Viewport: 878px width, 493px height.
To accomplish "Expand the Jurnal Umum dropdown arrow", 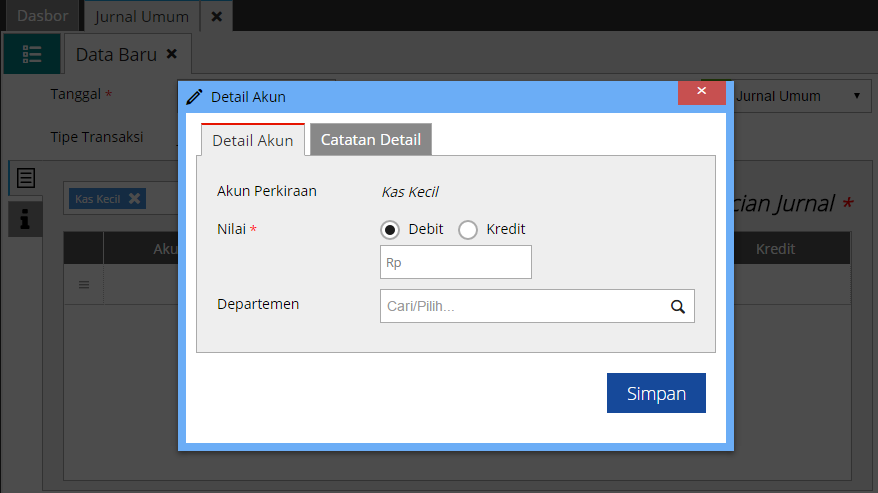I will point(857,96).
